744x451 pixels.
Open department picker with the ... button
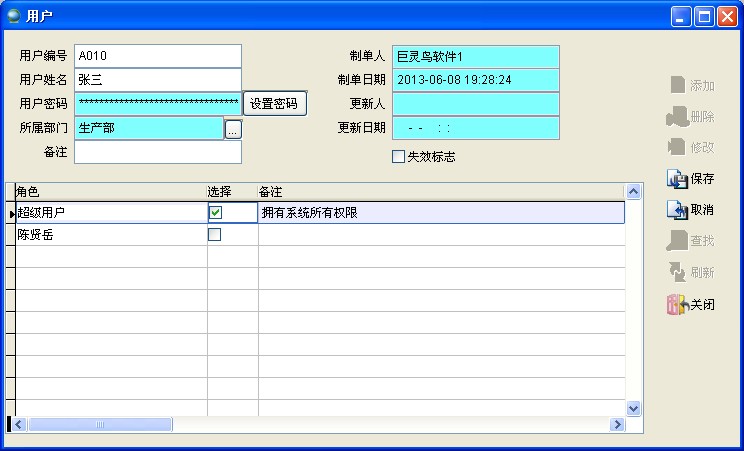[233, 128]
